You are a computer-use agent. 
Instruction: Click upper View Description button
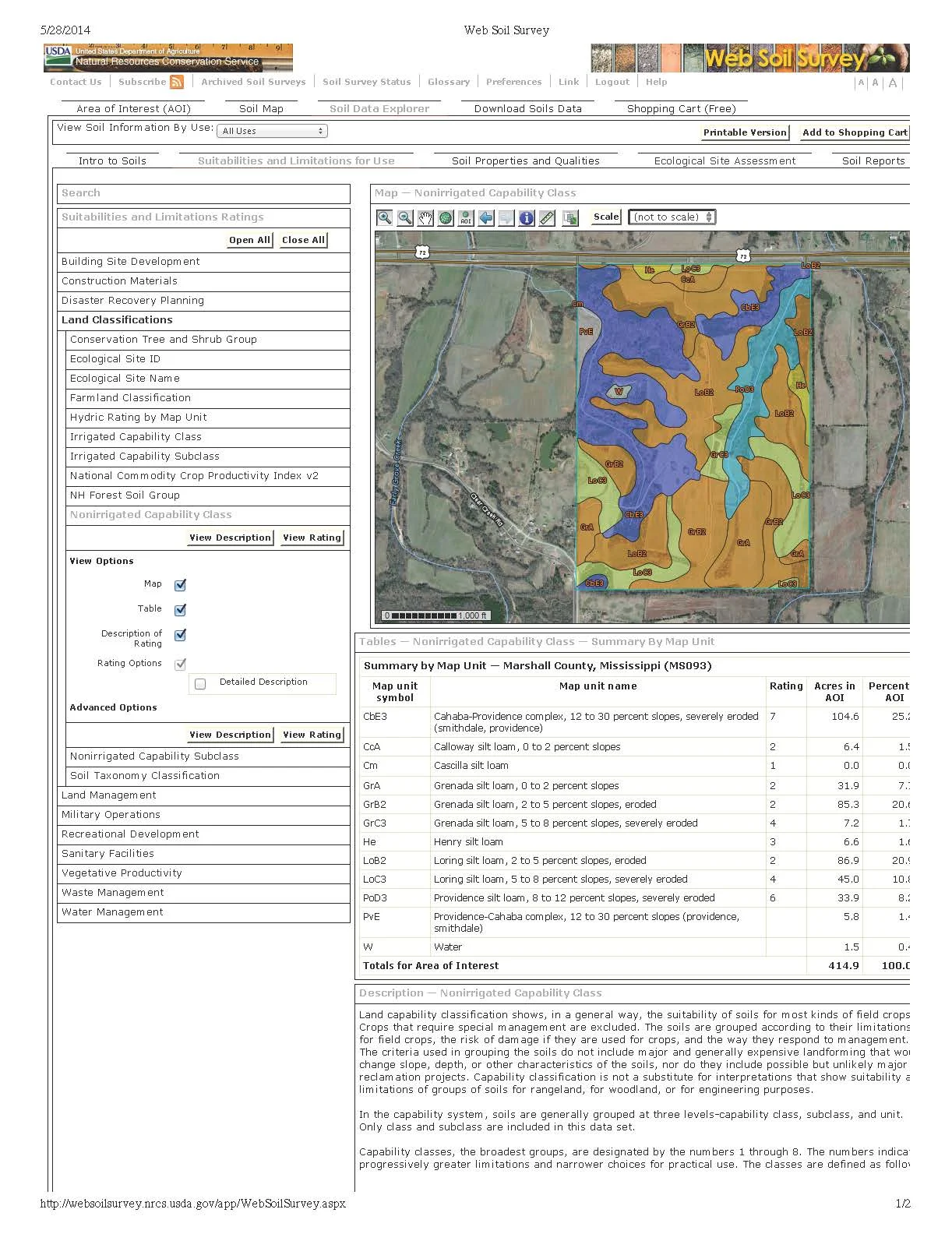231,538
